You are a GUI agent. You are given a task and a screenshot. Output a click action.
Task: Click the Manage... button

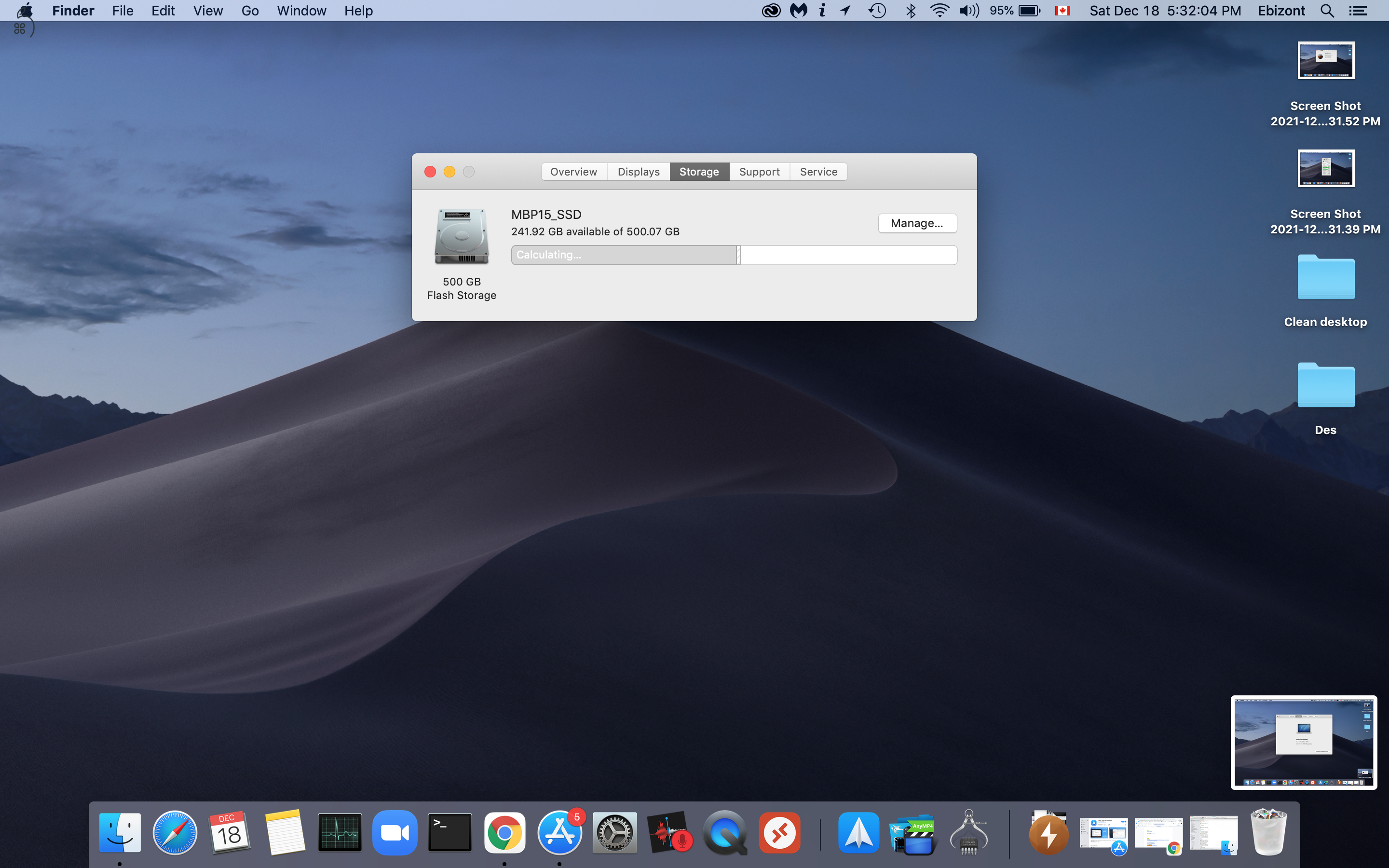click(917, 223)
